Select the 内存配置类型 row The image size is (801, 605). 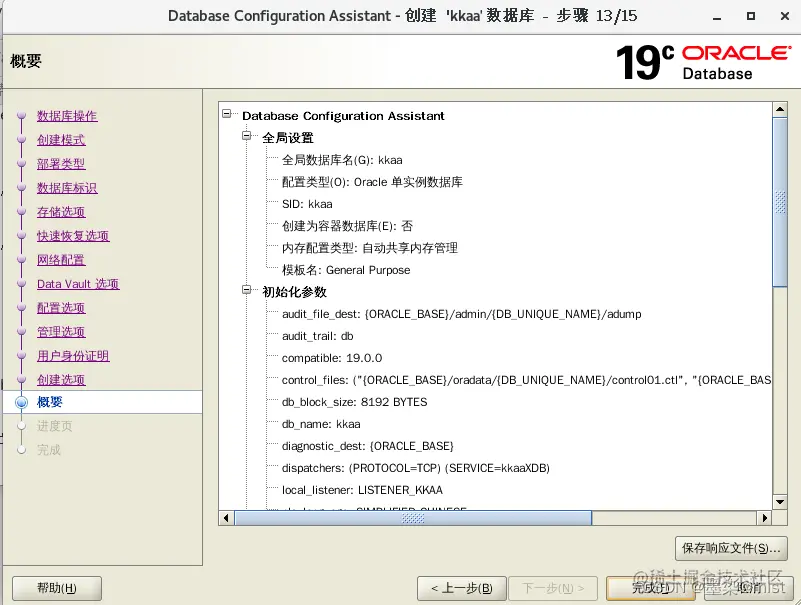click(369, 248)
